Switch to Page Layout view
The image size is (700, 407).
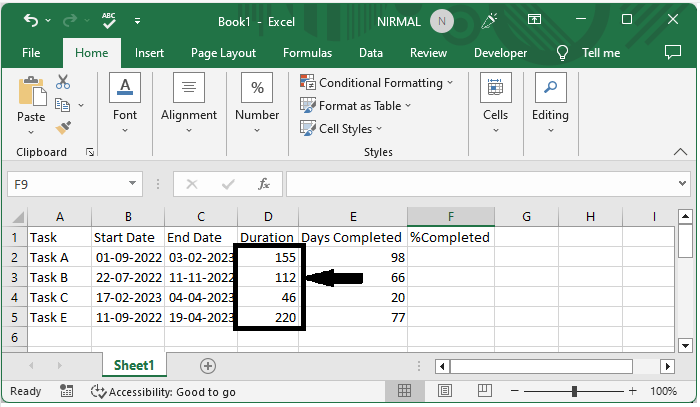click(443, 391)
